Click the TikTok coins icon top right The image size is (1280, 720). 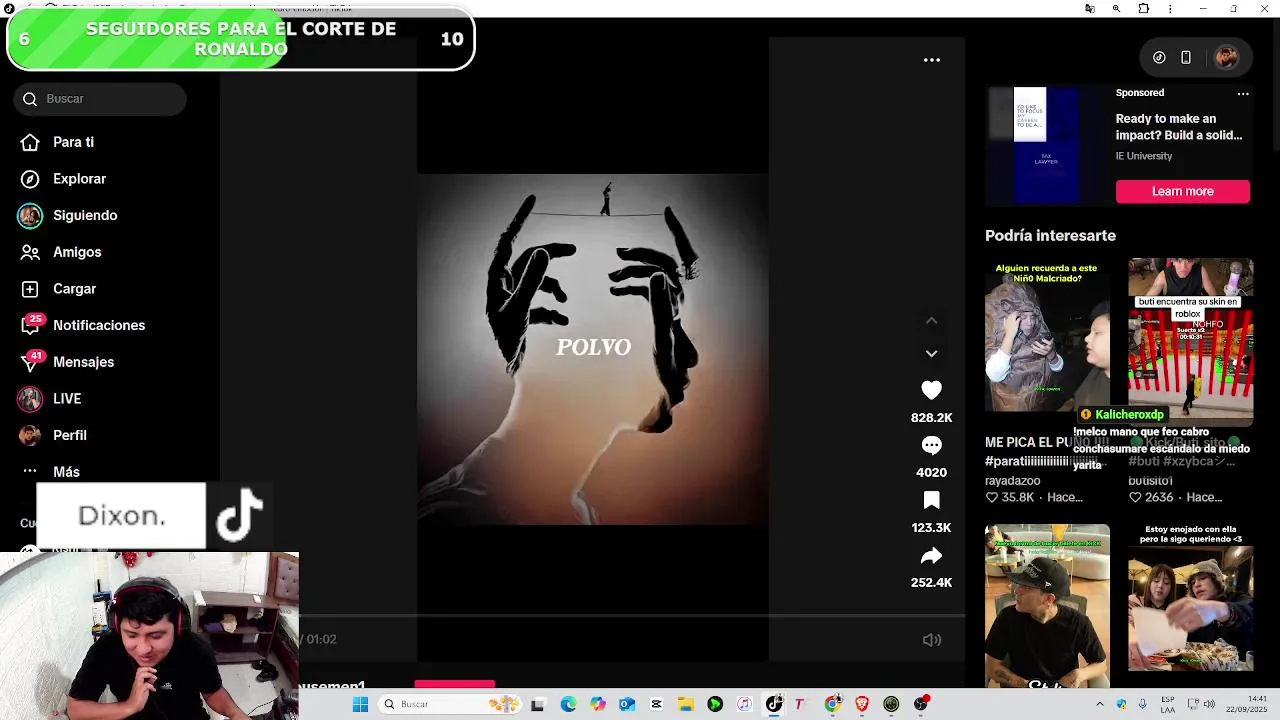1159,58
